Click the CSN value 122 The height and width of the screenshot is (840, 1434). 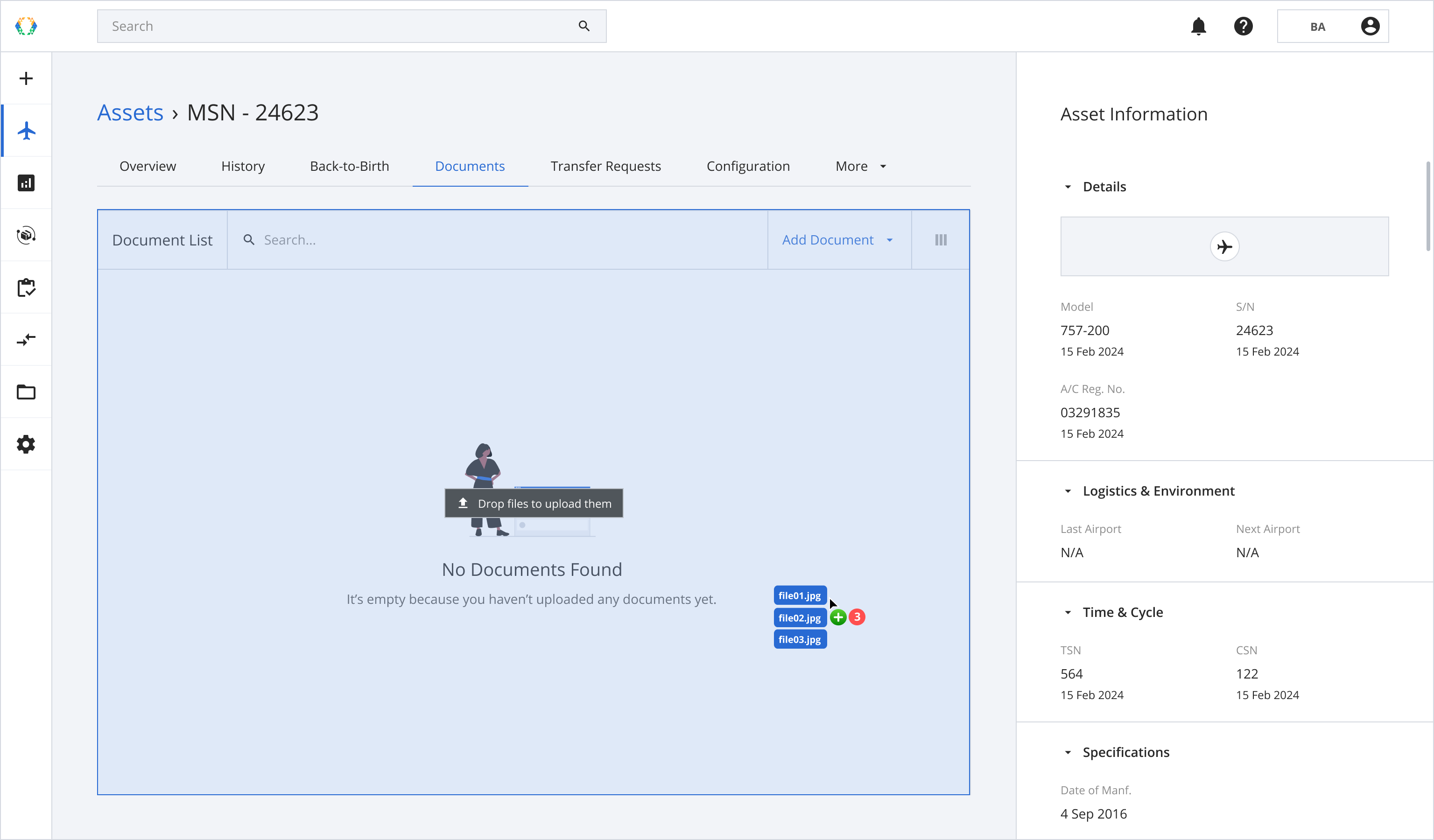pos(1247,674)
